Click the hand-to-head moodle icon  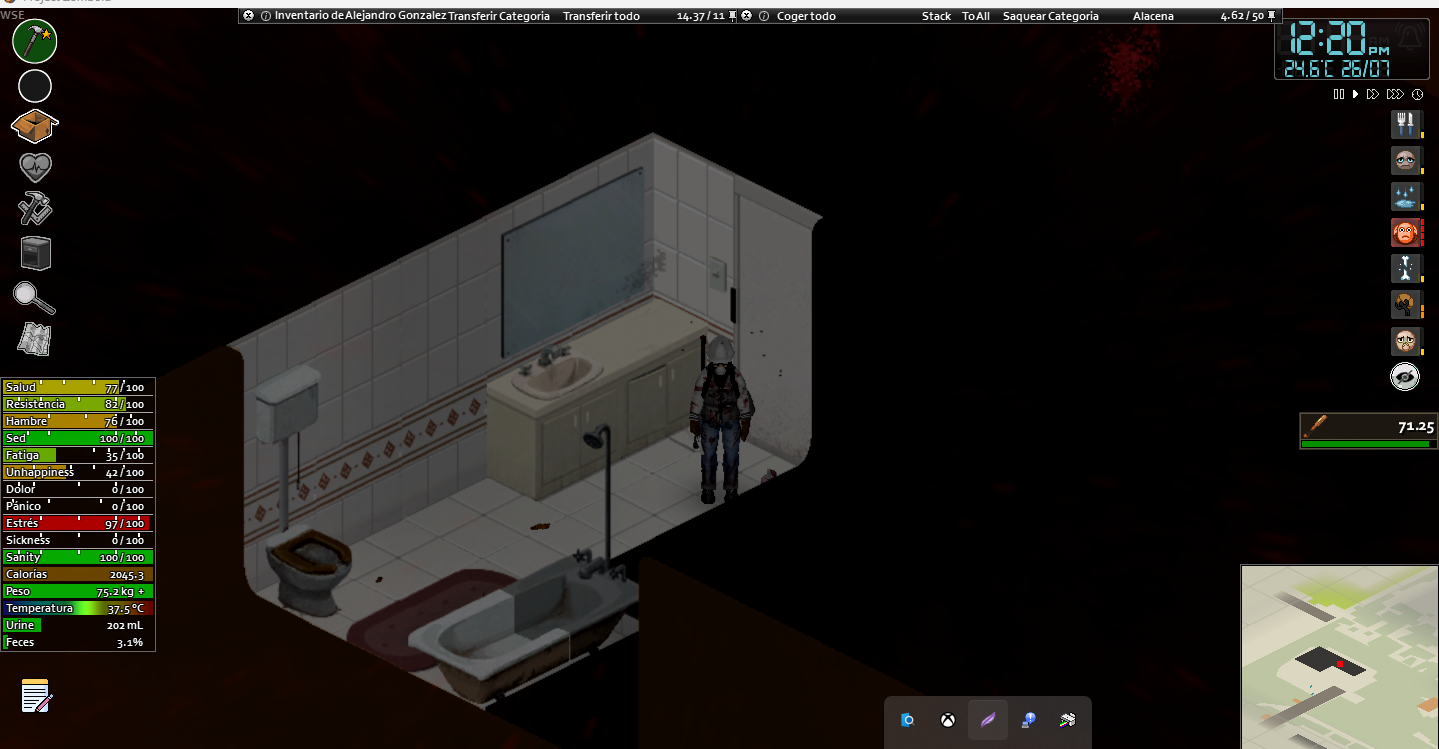[x=1406, y=305]
